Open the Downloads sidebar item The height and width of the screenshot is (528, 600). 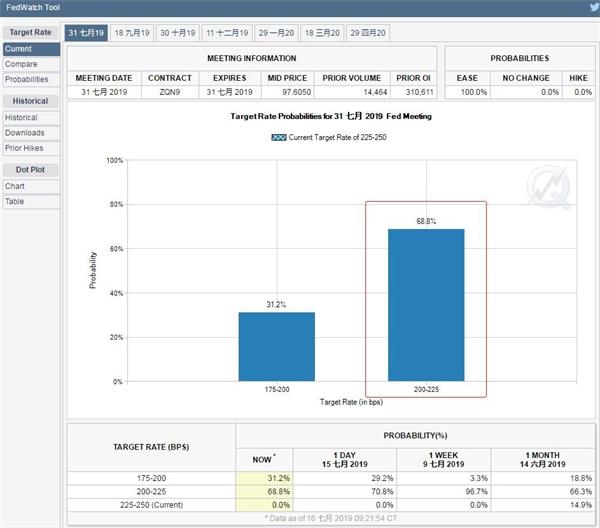25,133
